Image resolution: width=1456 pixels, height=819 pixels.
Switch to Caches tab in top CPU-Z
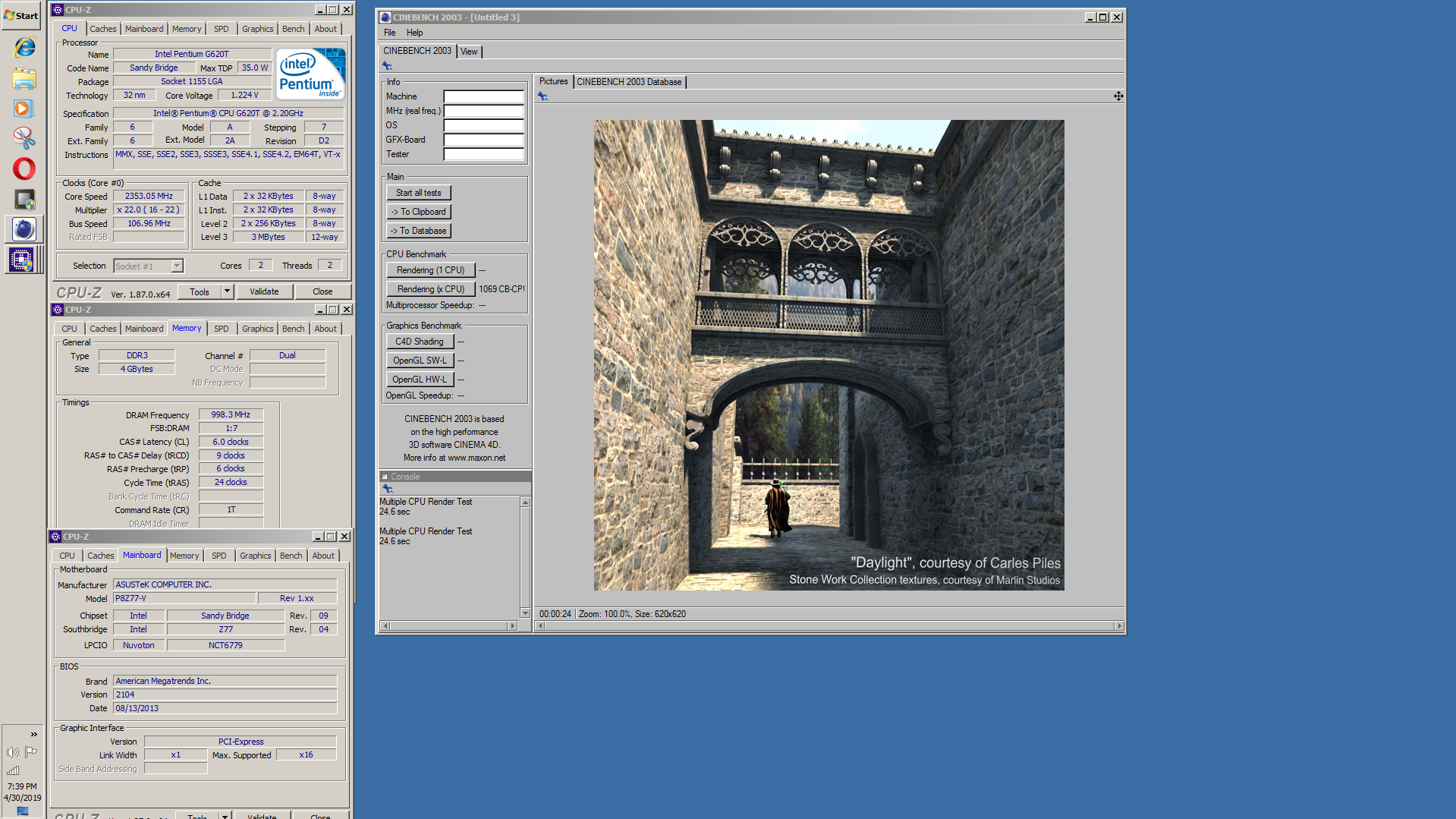(103, 29)
